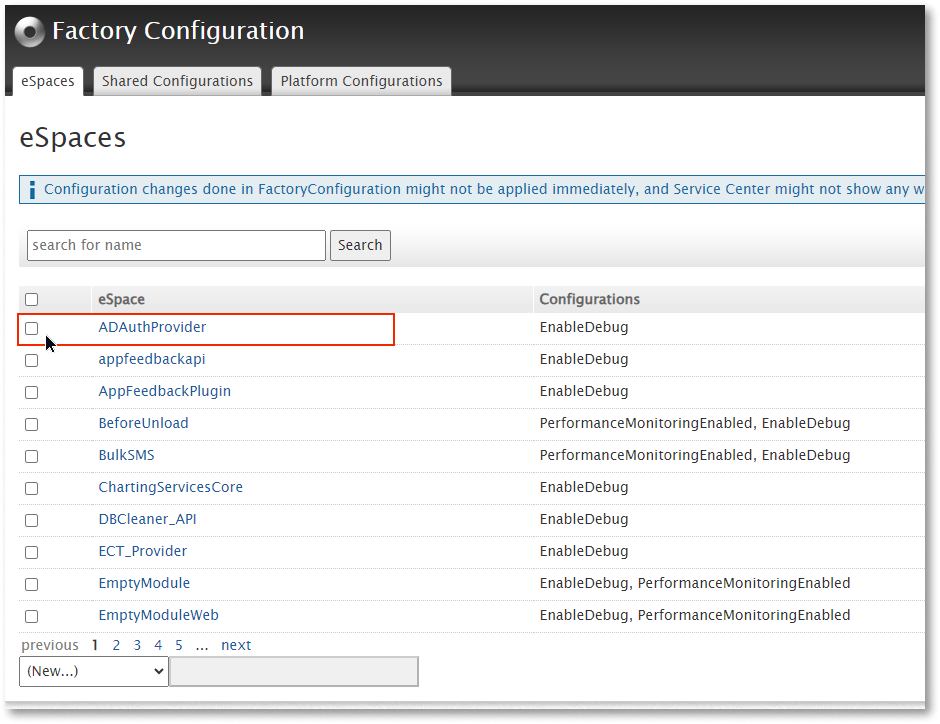This screenshot has width=940, height=724.
Task: Open the DBCleaner_API eSpace
Action: (147, 519)
